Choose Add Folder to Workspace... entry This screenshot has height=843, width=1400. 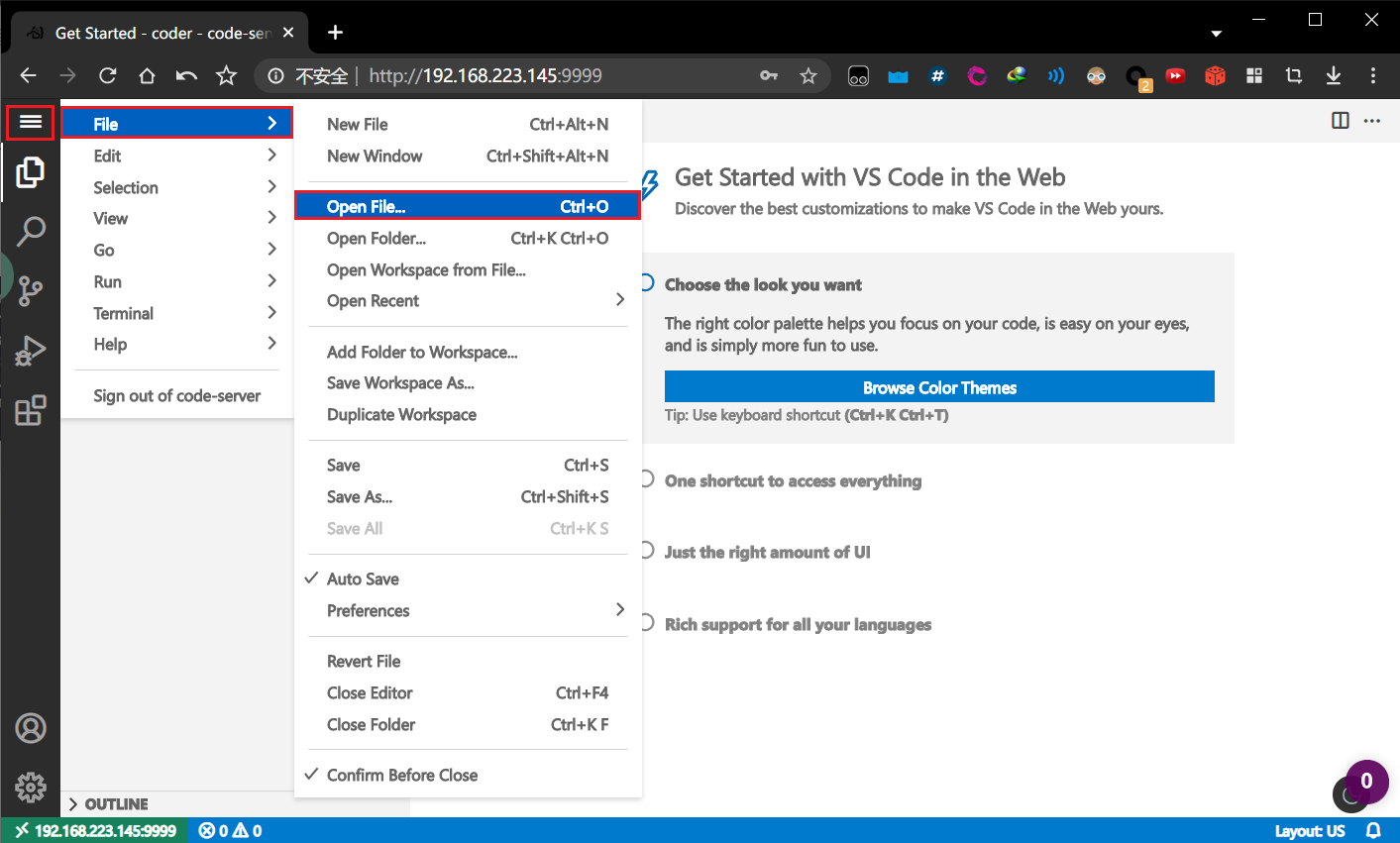tap(468, 352)
